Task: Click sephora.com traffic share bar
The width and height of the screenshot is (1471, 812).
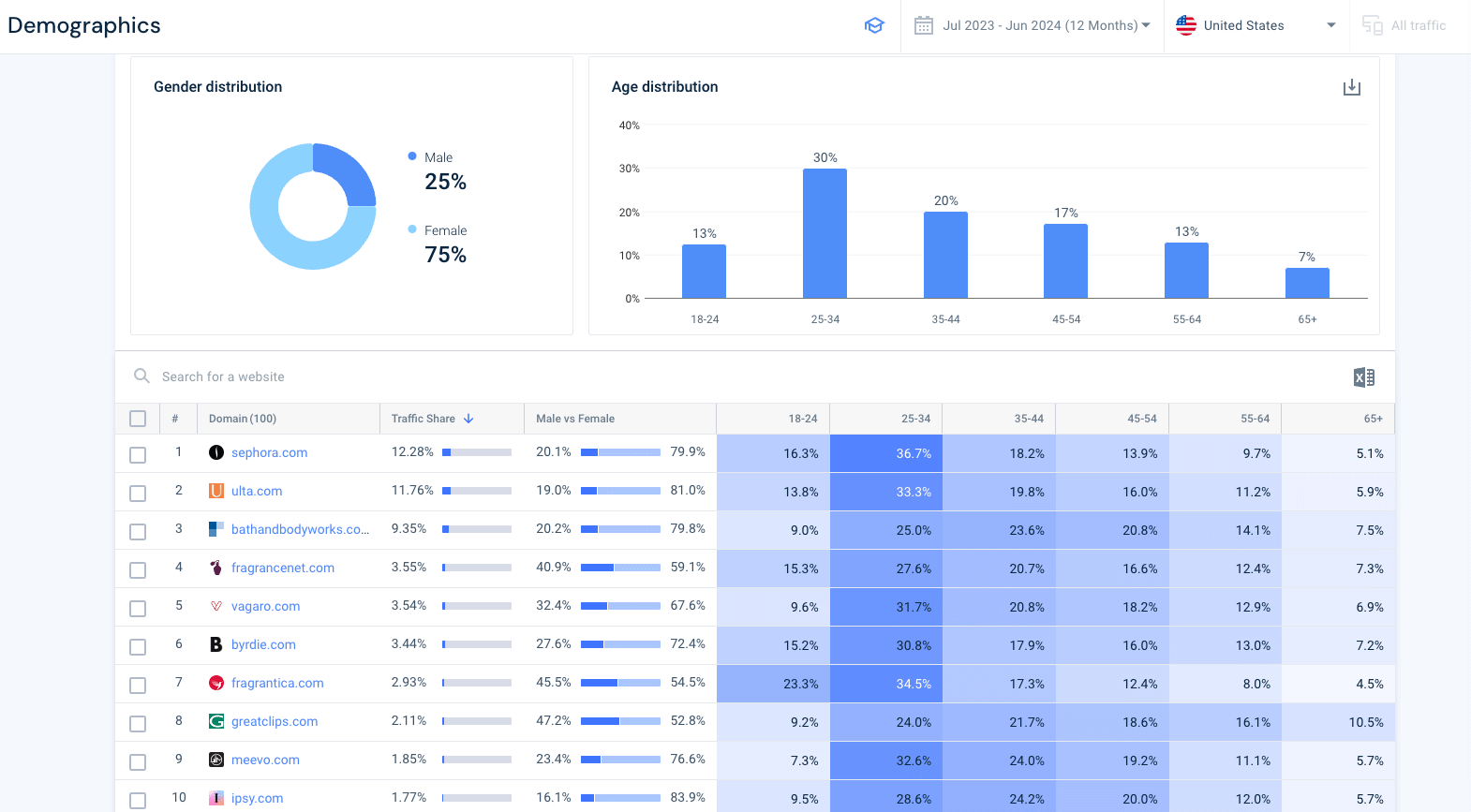Action: pos(477,452)
